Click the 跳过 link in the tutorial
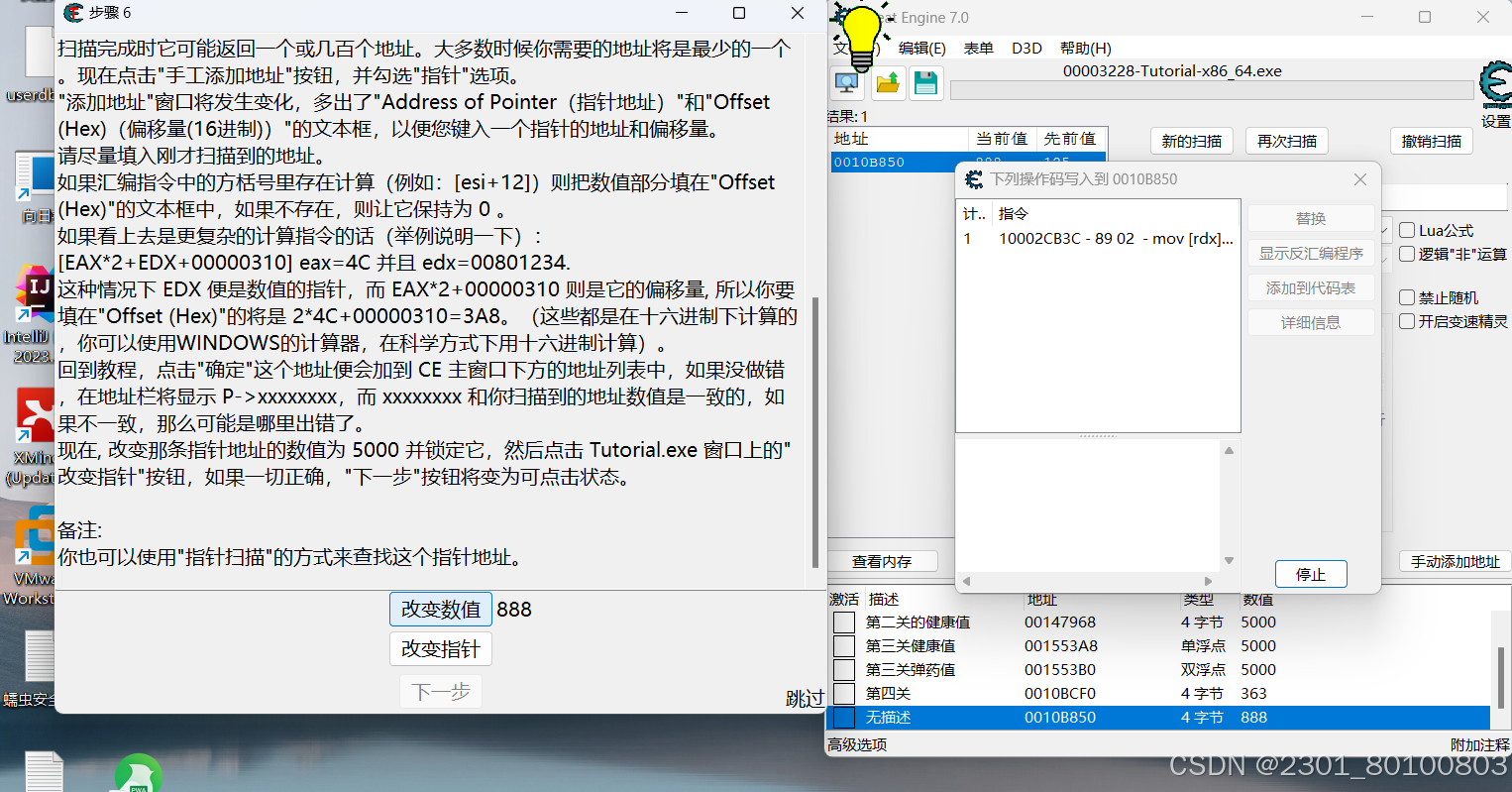The height and width of the screenshot is (792, 1512). pos(806,698)
